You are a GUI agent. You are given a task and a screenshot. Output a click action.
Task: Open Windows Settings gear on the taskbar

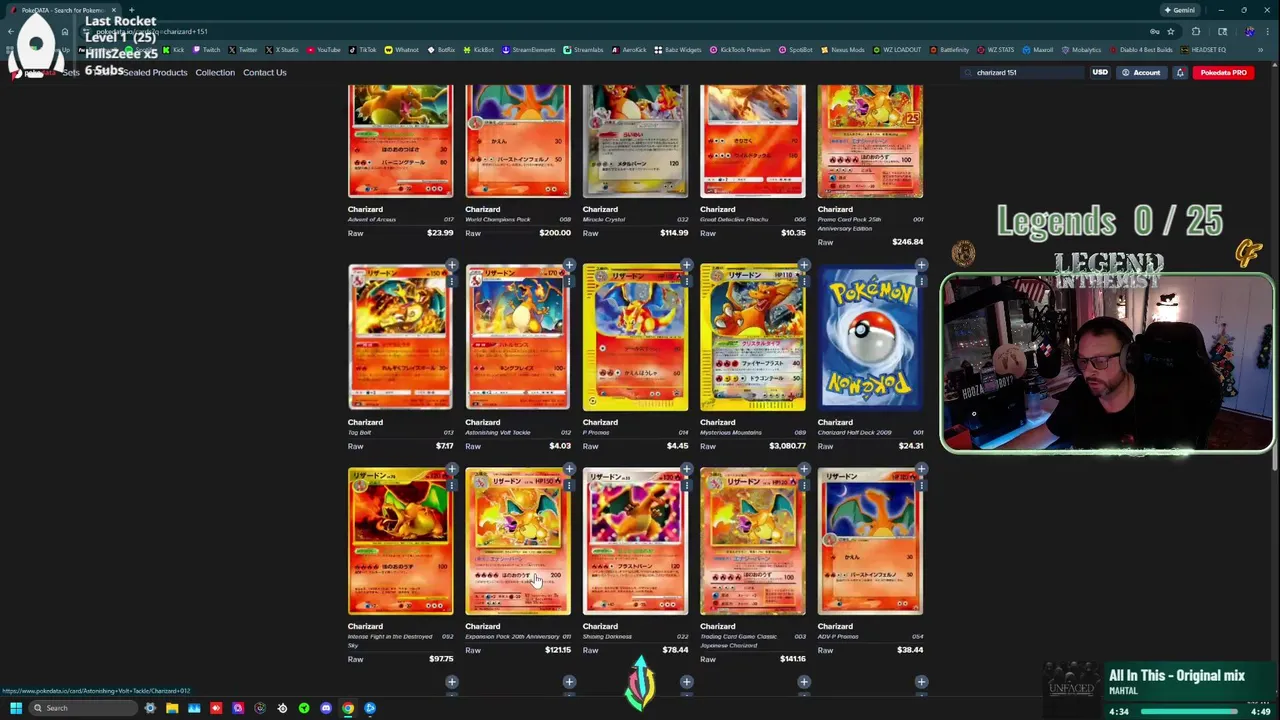point(150,708)
